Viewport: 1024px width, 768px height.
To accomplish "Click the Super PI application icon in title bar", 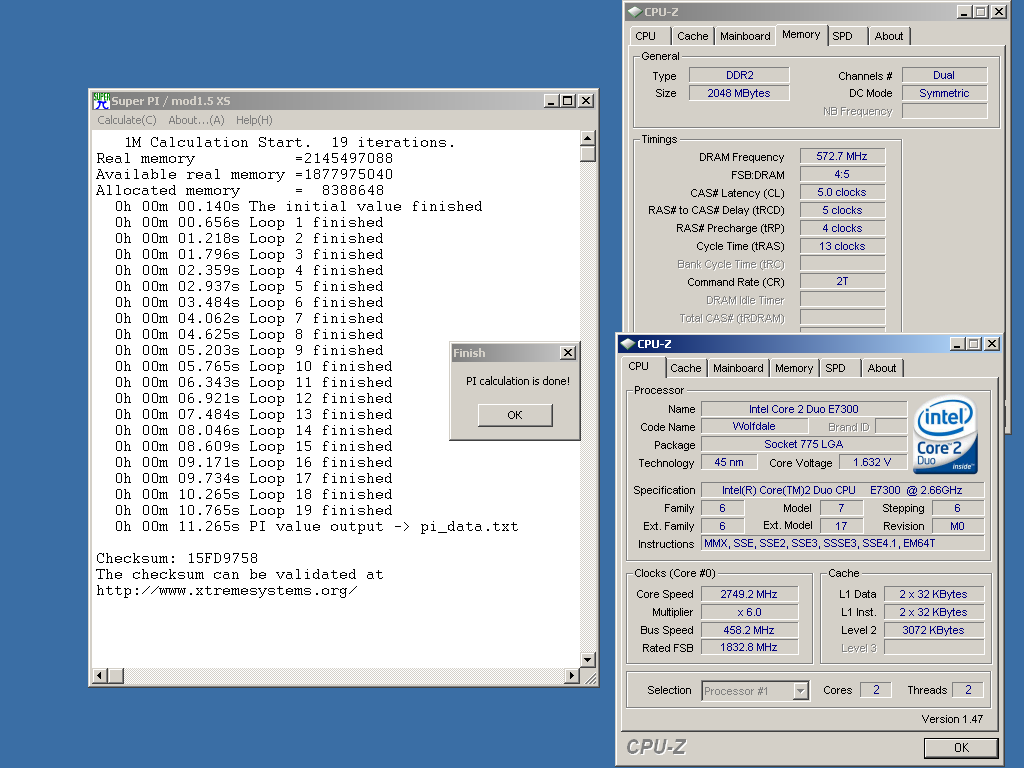I will (x=101, y=101).
